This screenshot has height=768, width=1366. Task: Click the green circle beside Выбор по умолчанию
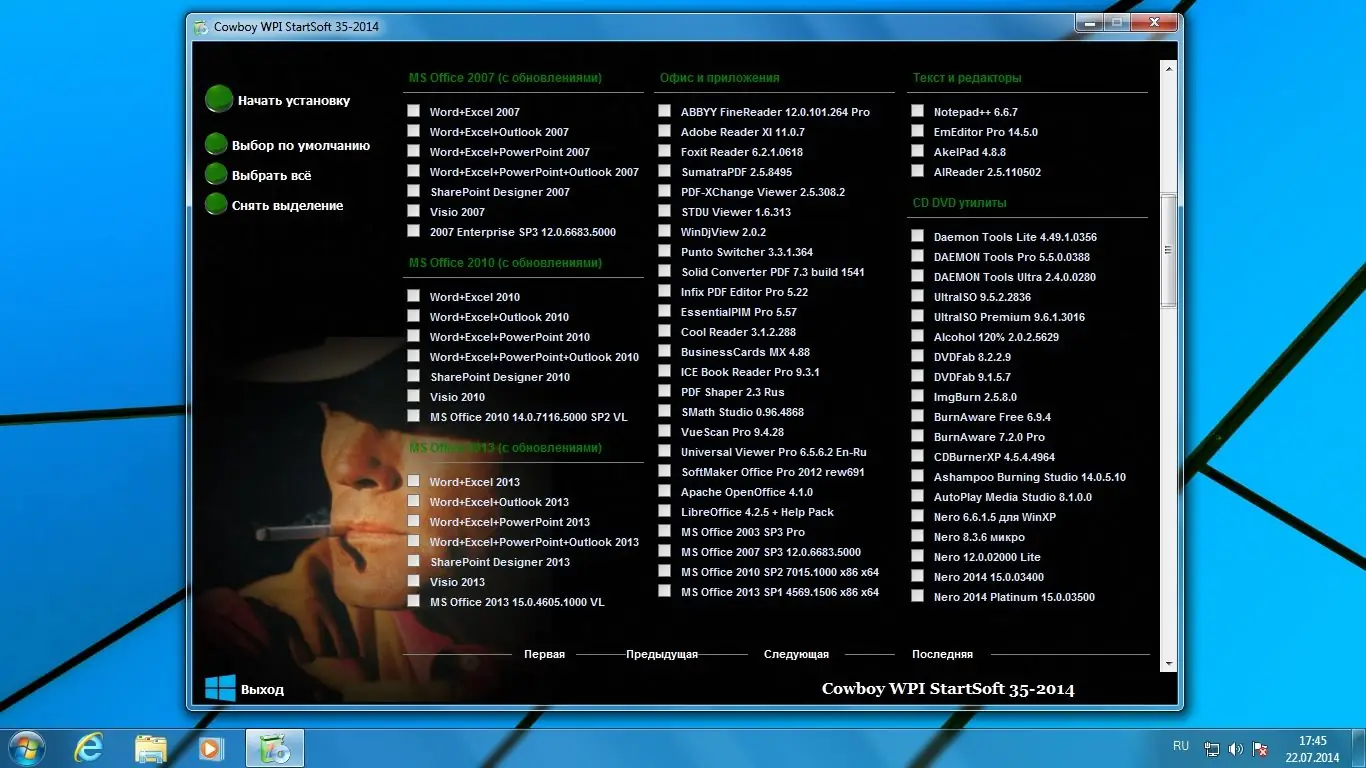pos(216,145)
